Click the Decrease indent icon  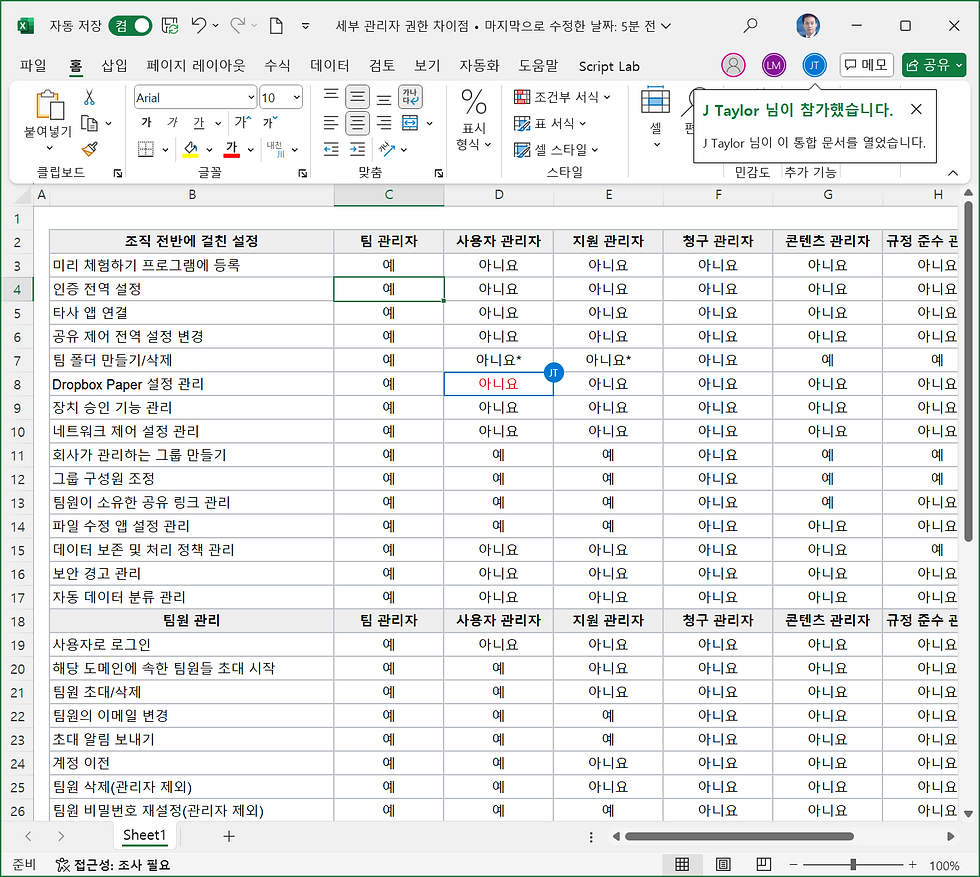(x=331, y=149)
